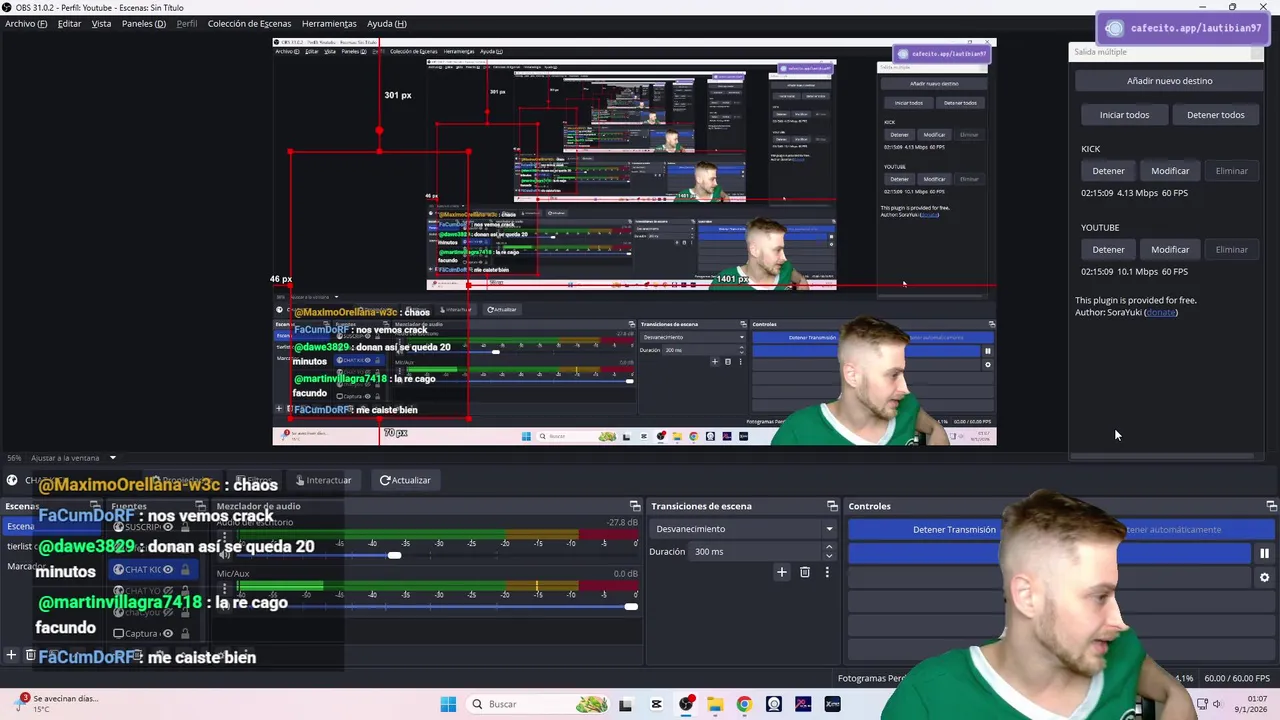Open the donate link
This screenshot has width=1280, height=720.
[1161, 312]
